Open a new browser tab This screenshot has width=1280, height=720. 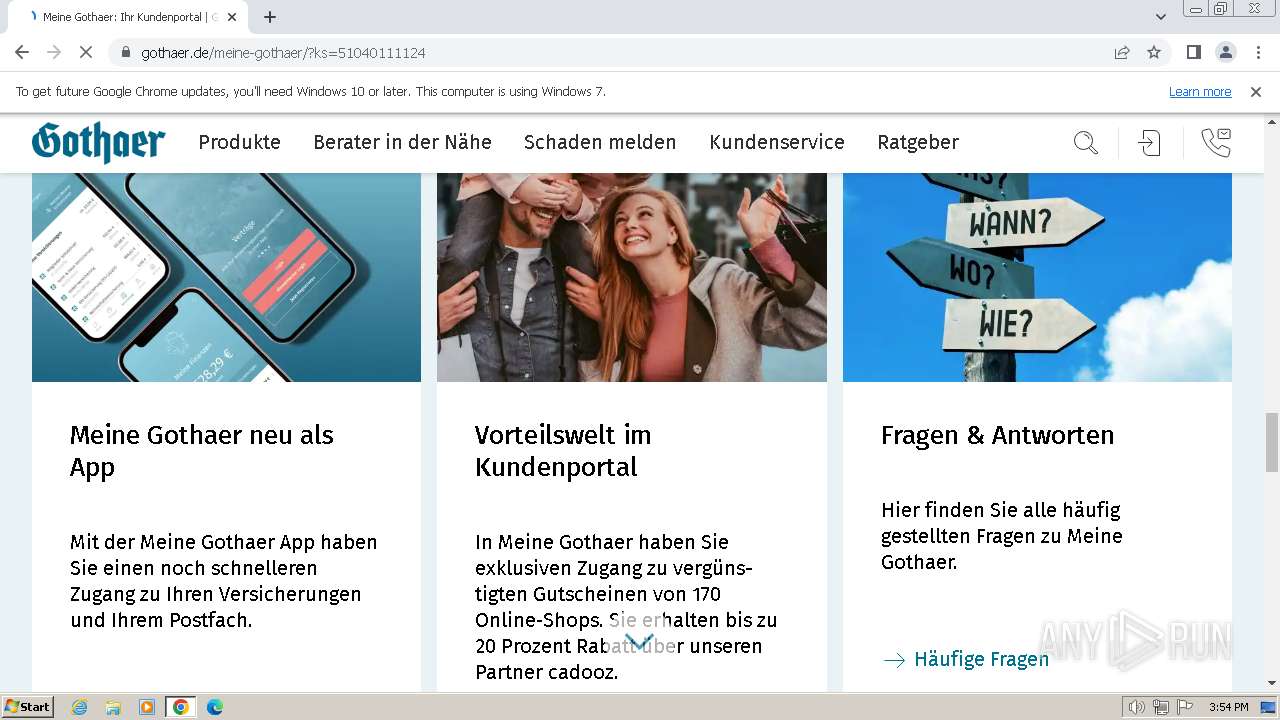[270, 17]
